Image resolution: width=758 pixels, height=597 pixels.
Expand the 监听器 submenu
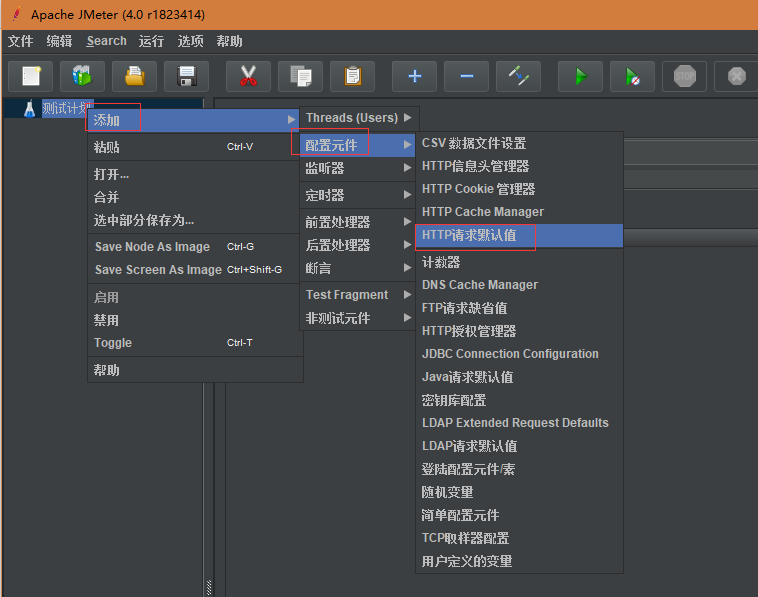[357, 168]
